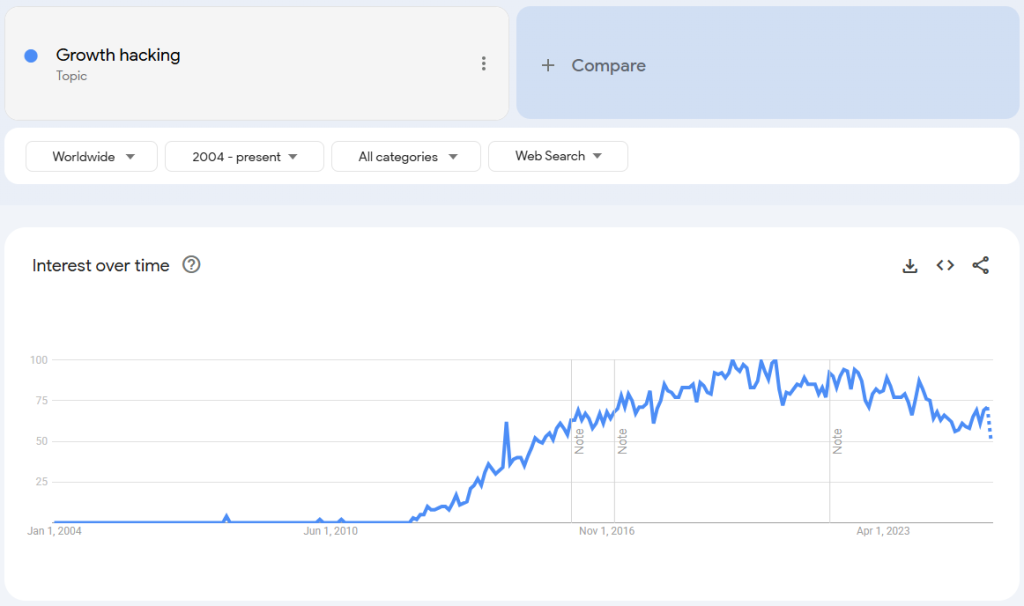Click the Interest over time heading
Screen dimensions: 1024x606
tap(101, 265)
